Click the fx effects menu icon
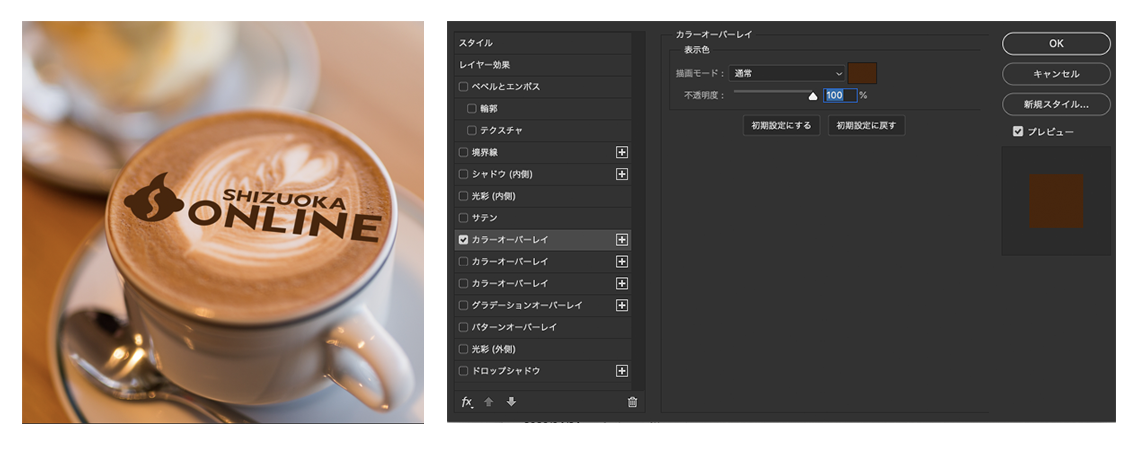1136x449 pixels. pos(466,402)
